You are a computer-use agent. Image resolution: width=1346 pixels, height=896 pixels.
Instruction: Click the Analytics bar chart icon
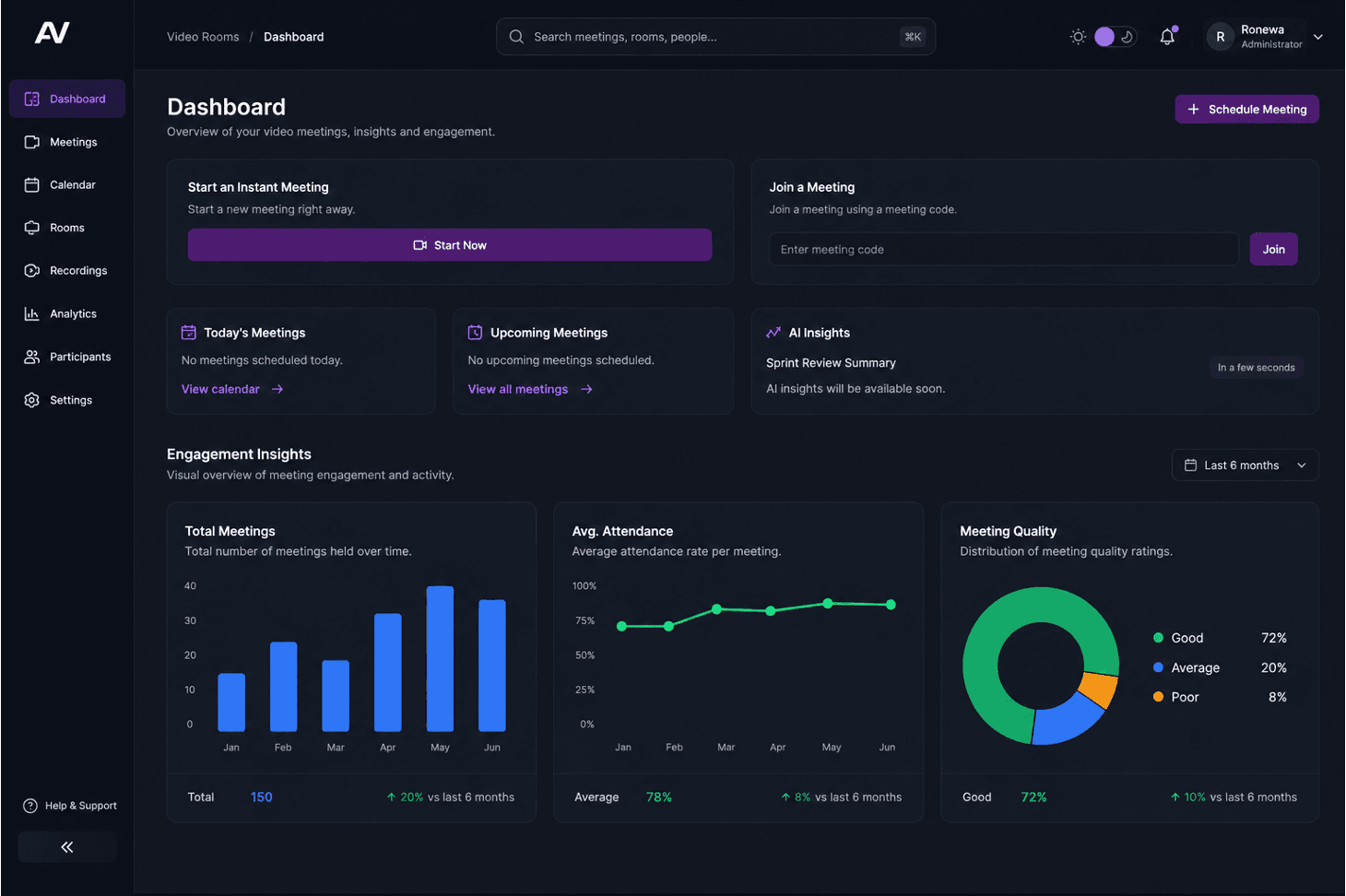[31, 314]
